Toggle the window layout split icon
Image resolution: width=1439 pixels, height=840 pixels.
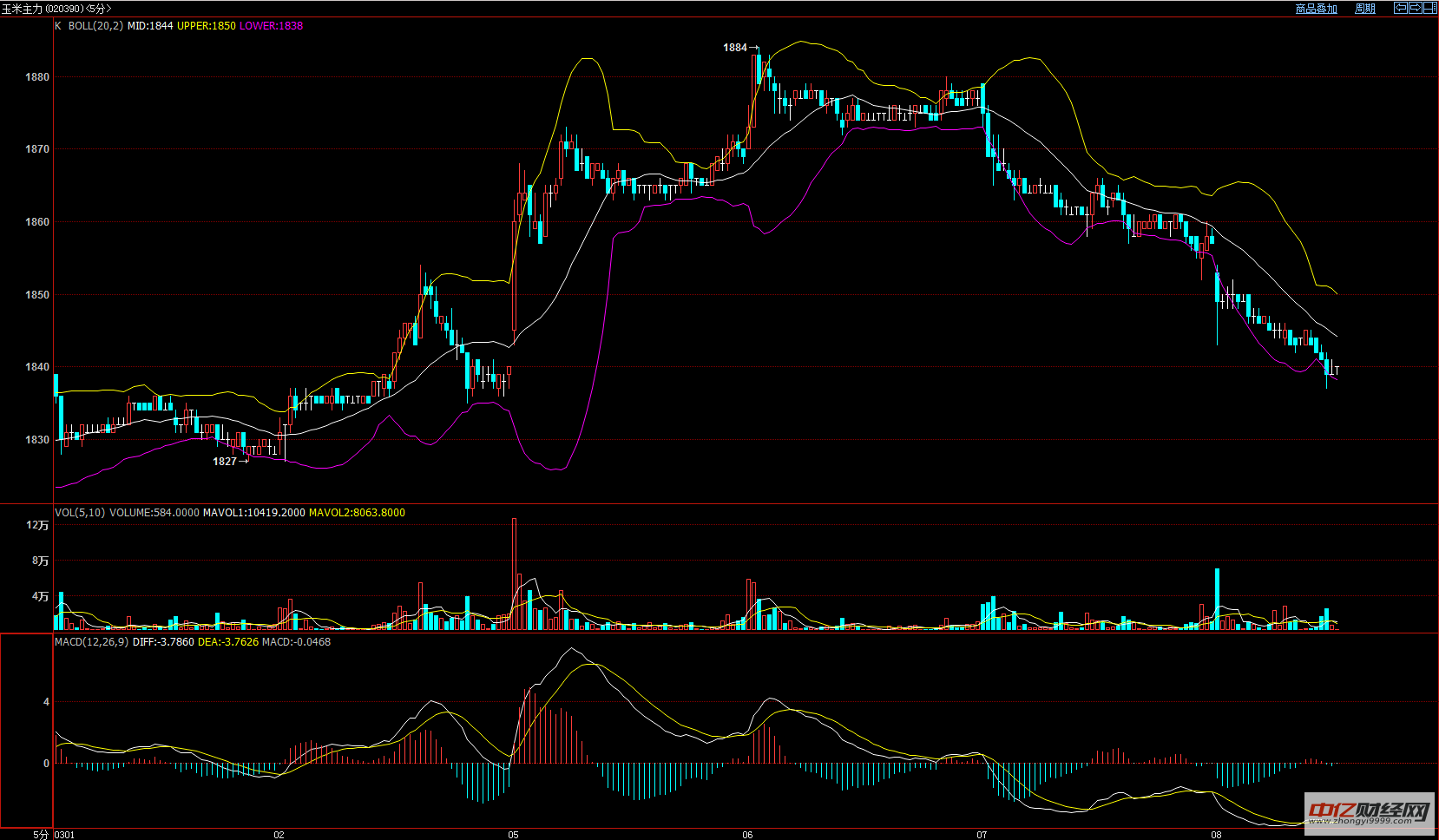click(1430, 8)
